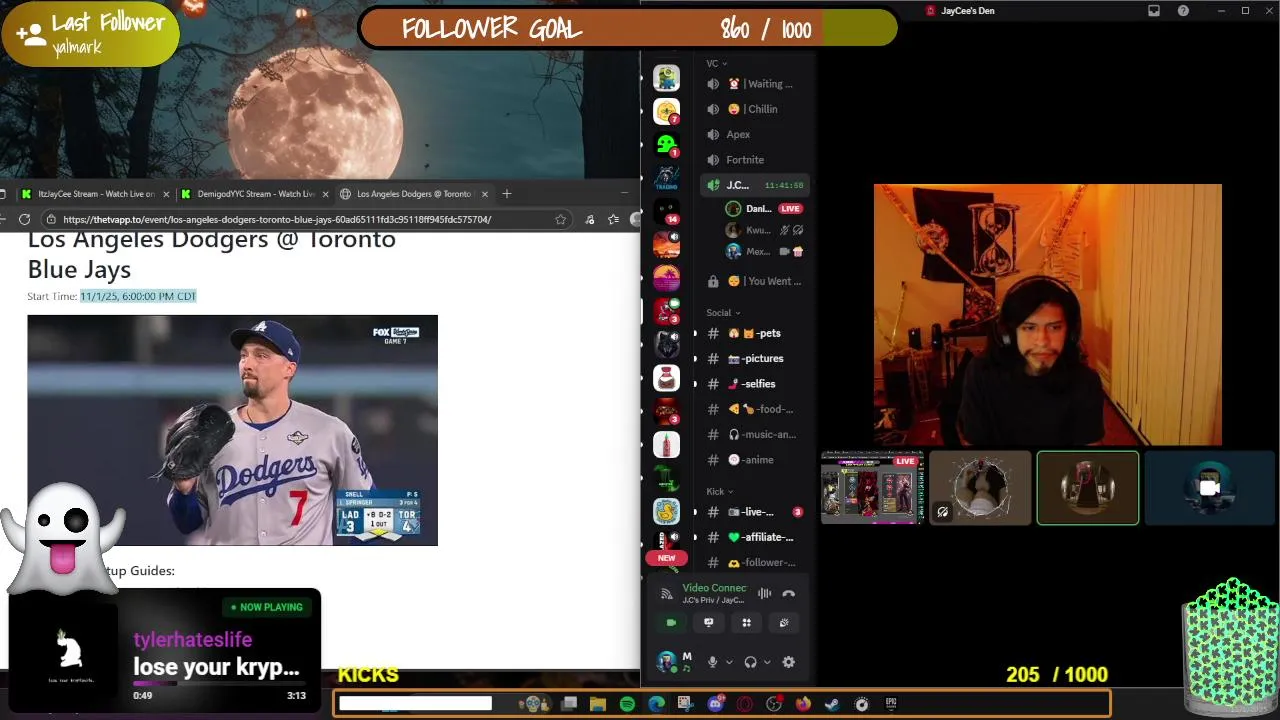Open the -pictures text channel
This screenshot has height=720, width=1280.
(756, 358)
